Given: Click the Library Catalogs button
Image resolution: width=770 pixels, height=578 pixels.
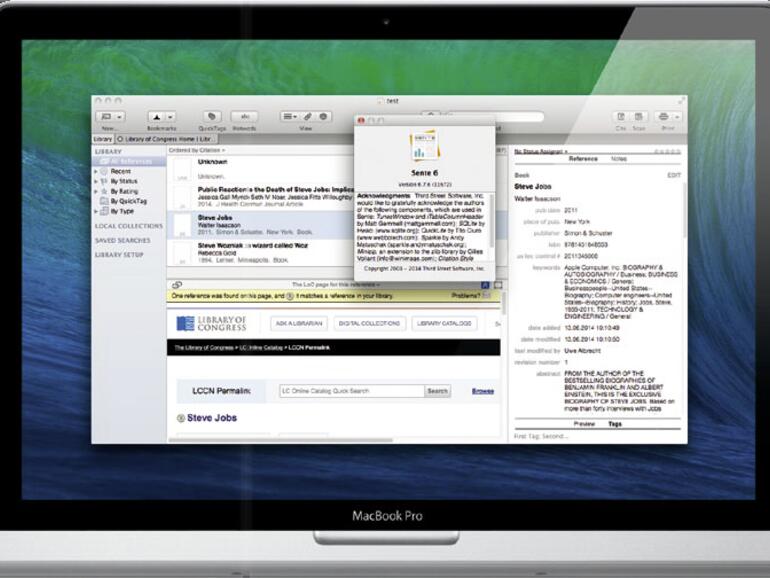Looking at the screenshot, I should pos(444,324).
